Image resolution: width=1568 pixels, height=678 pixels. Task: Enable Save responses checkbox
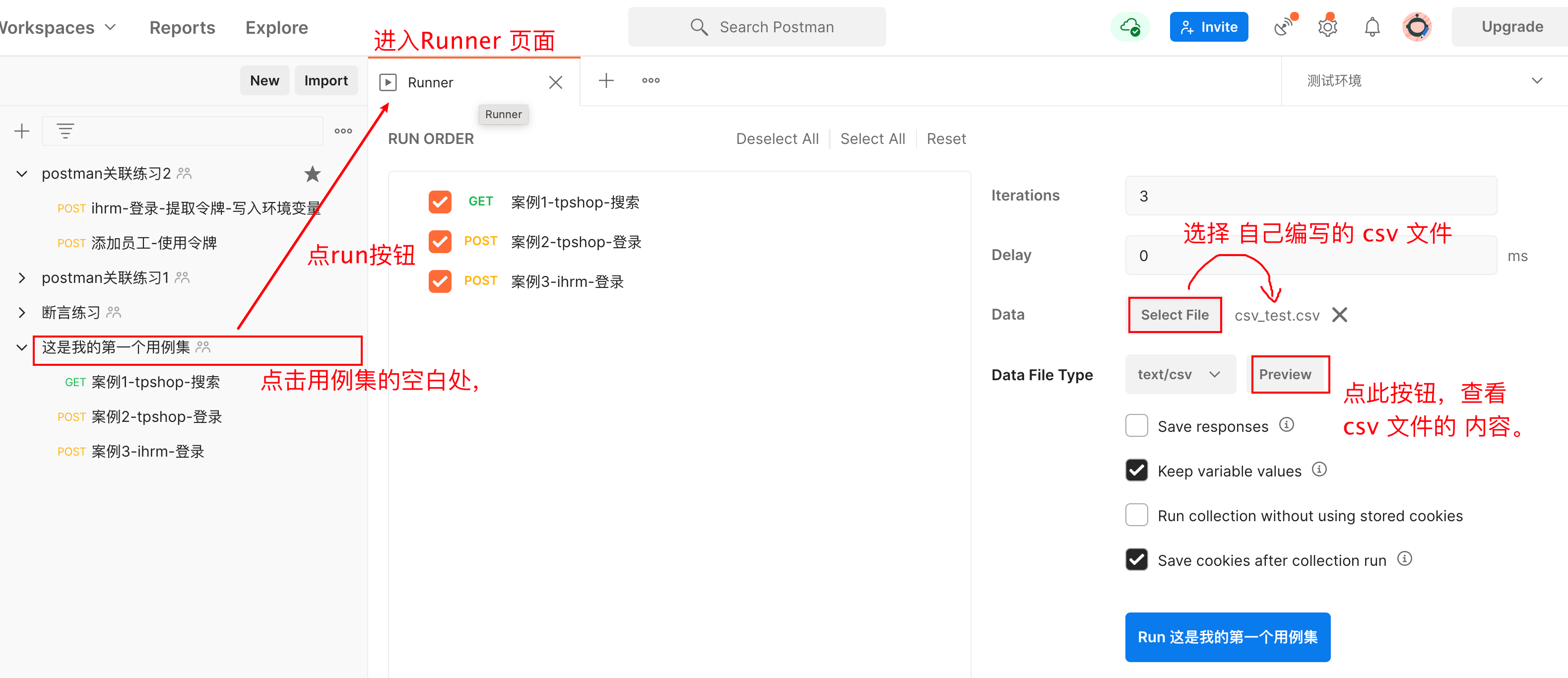[1136, 425]
